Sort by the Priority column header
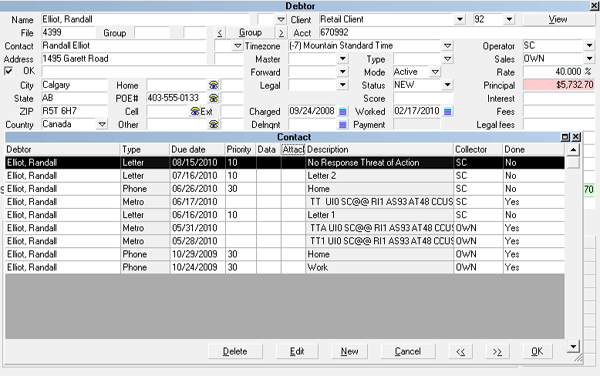Viewport: 600px width, 376px height. (241, 150)
